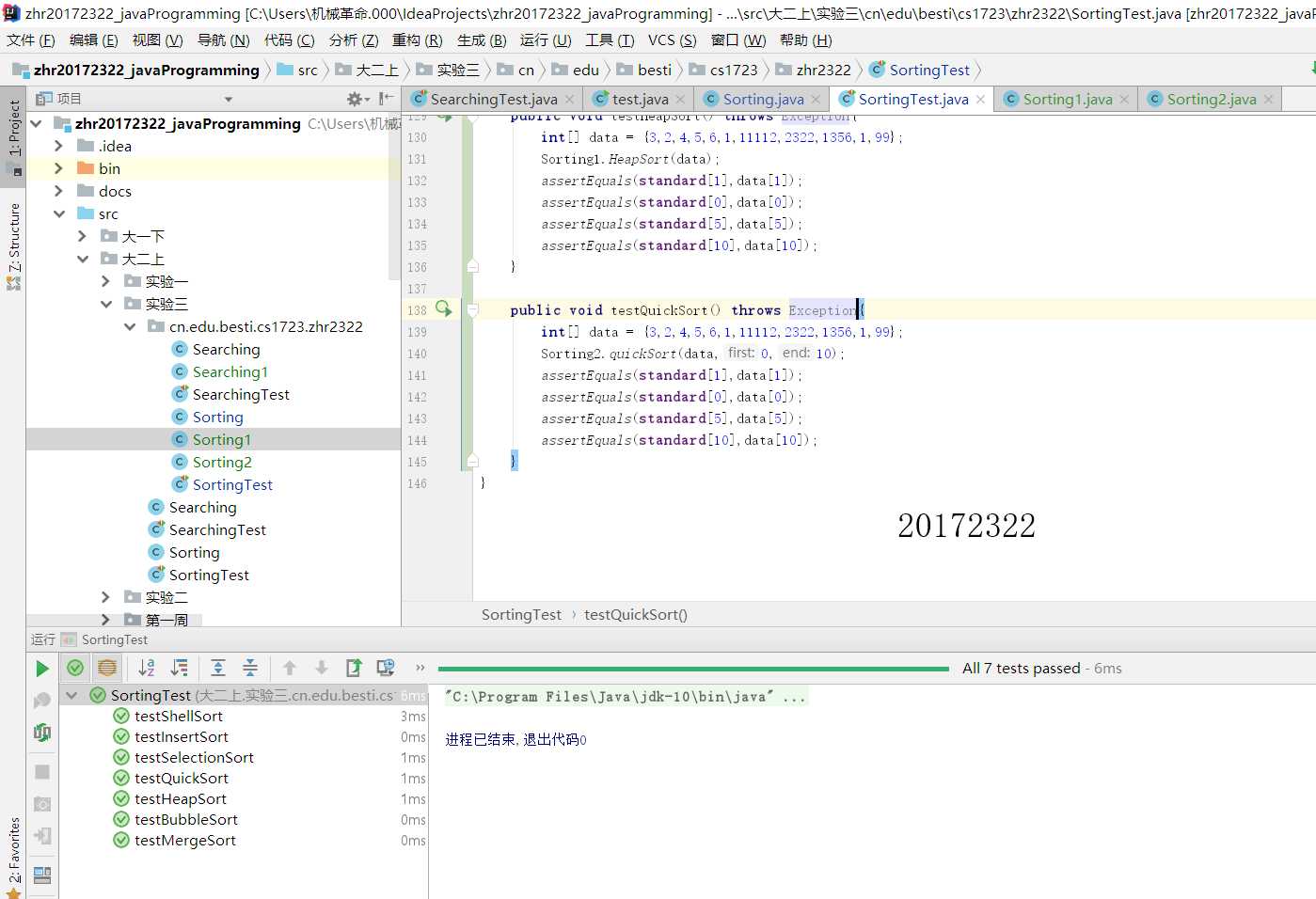Click the green test progress bar
Viewport: 1316px width, 899px height.
click(x=693, y=669)
